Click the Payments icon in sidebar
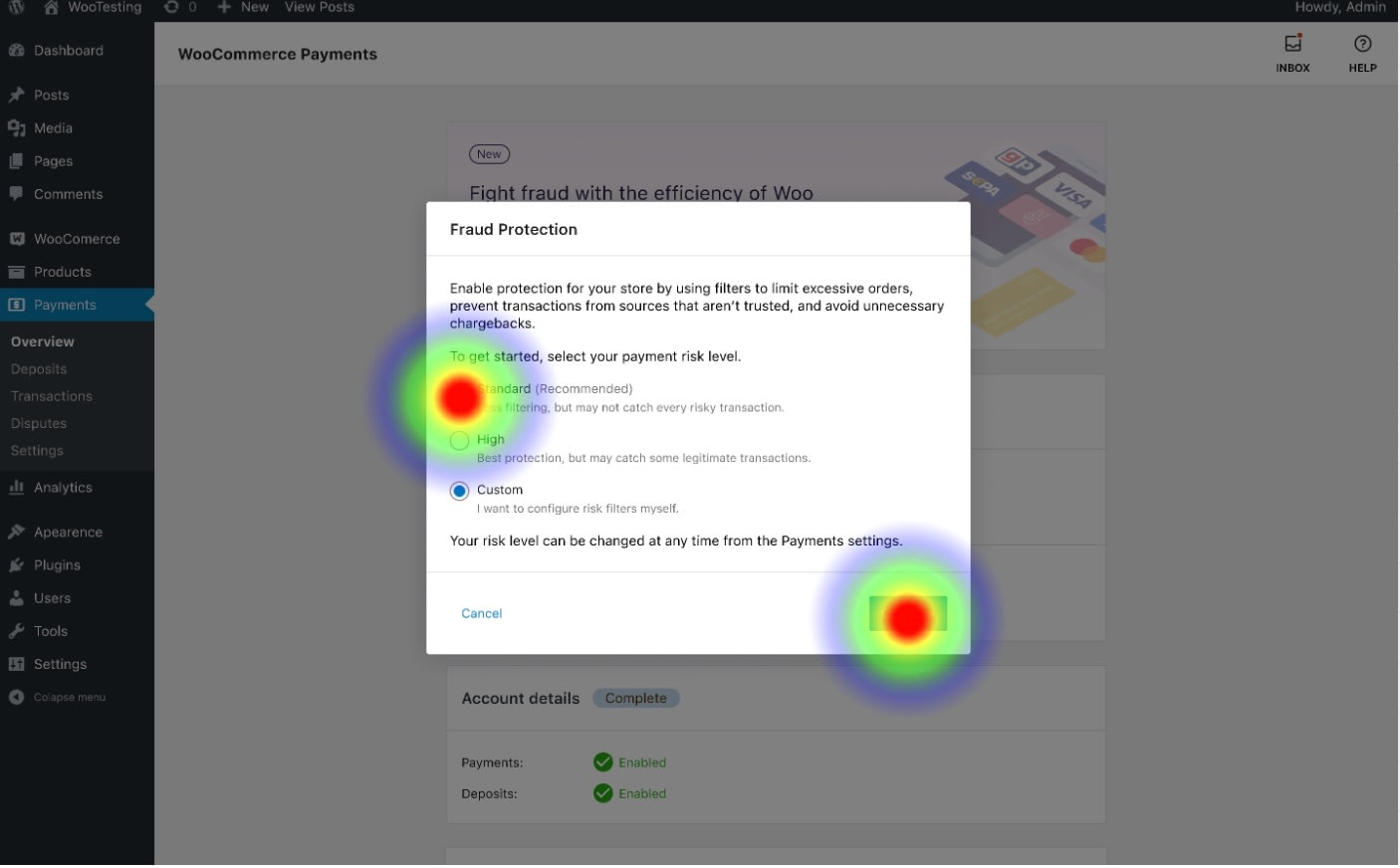This screenshot has width=1400, height=868. click(16, 305)
